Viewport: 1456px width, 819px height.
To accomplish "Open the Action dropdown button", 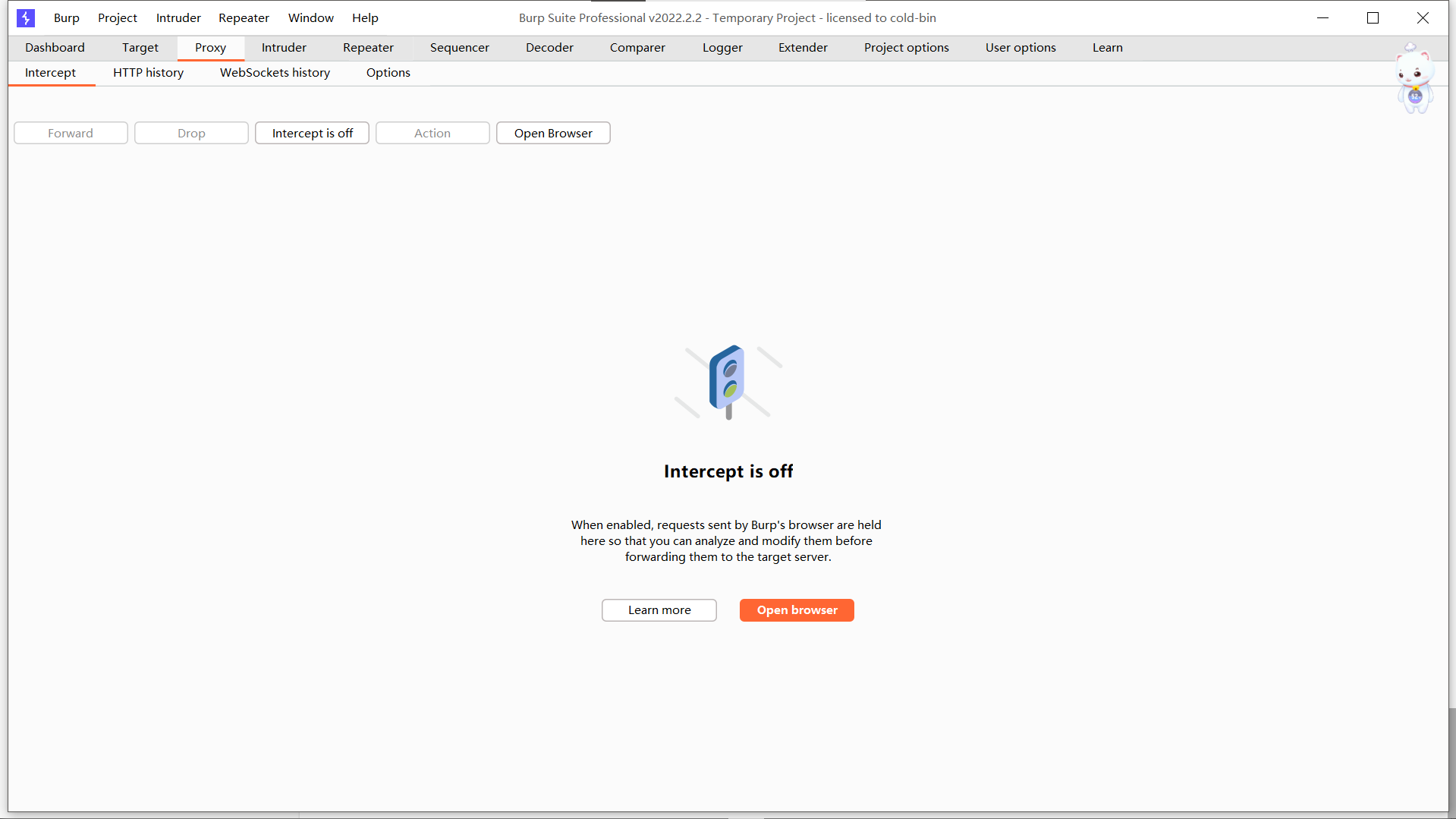I will click(432, 133).
